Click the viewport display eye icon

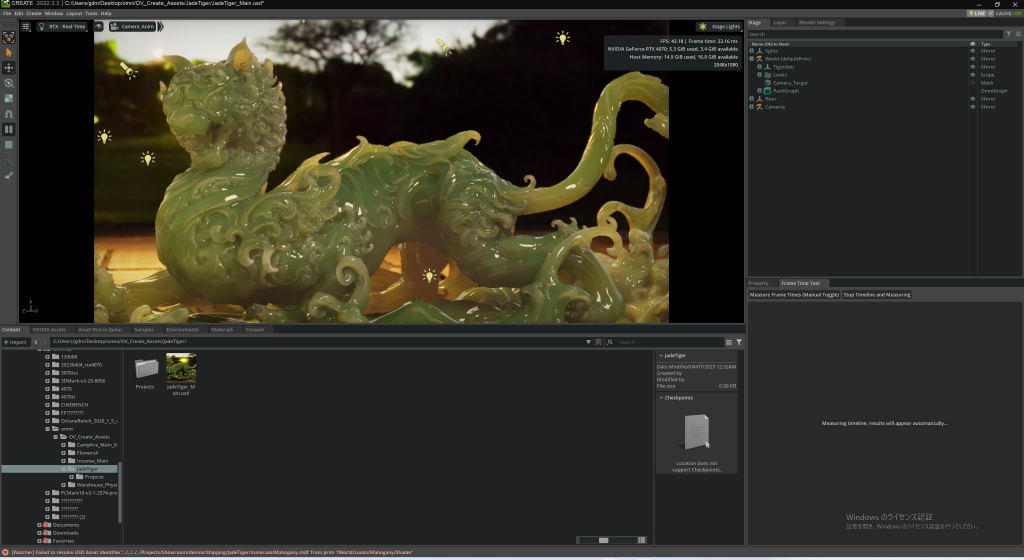point(98,27)
